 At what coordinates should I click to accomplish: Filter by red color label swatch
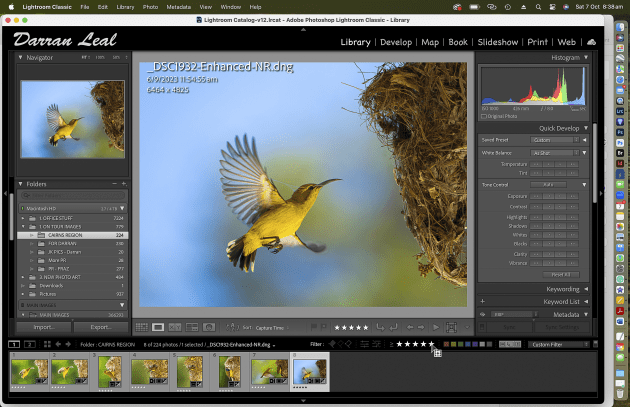446,344
